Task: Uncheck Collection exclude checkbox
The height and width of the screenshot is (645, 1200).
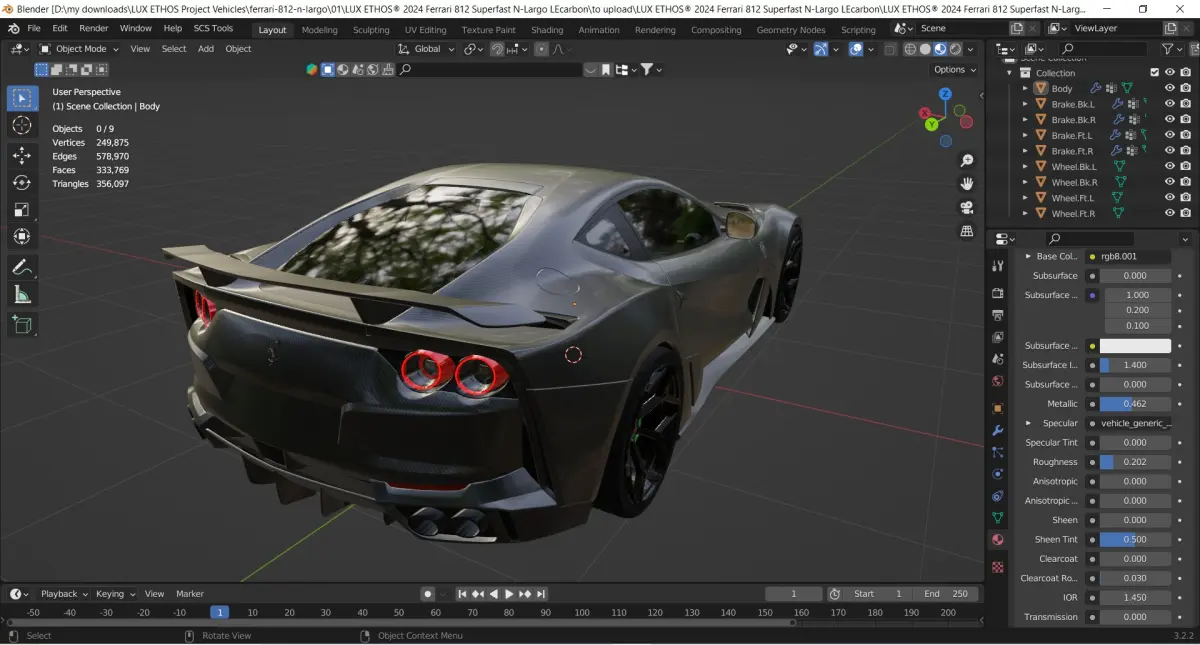Action: pos(1154,72)
